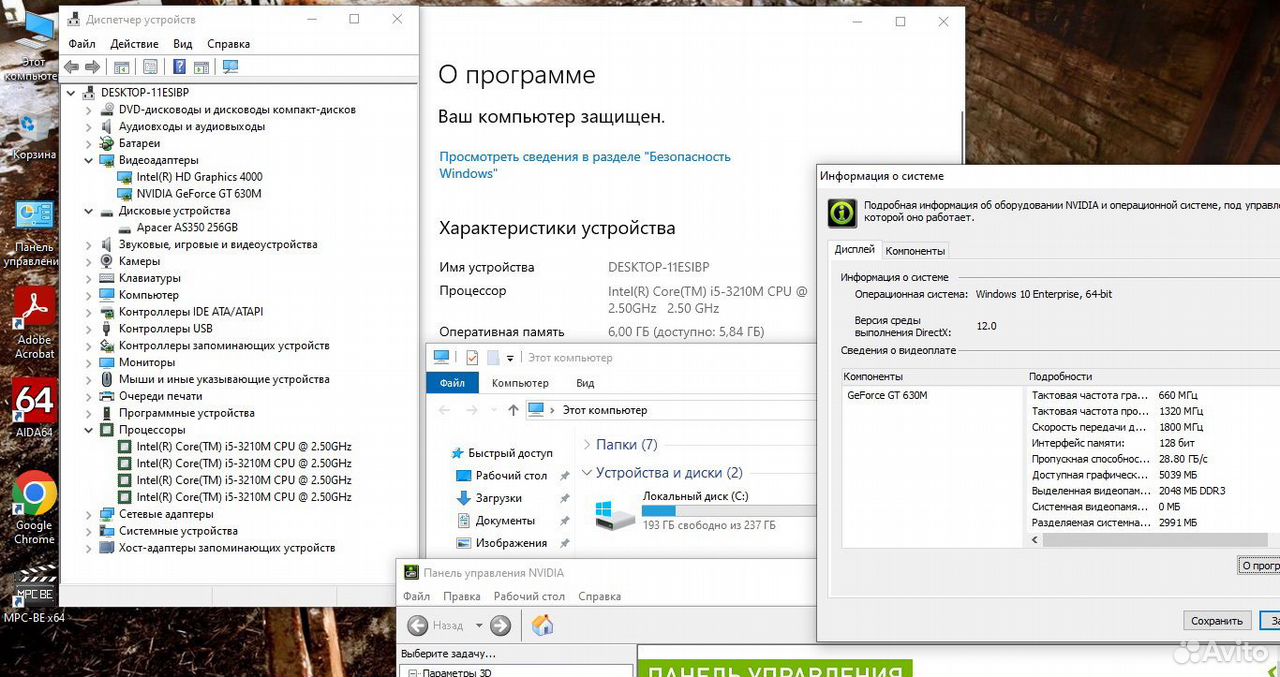The image size is (1280, 677).
Task: Select the NVIDIA GeForce GT 630M adapter
Action: click(x=199, y=194)
